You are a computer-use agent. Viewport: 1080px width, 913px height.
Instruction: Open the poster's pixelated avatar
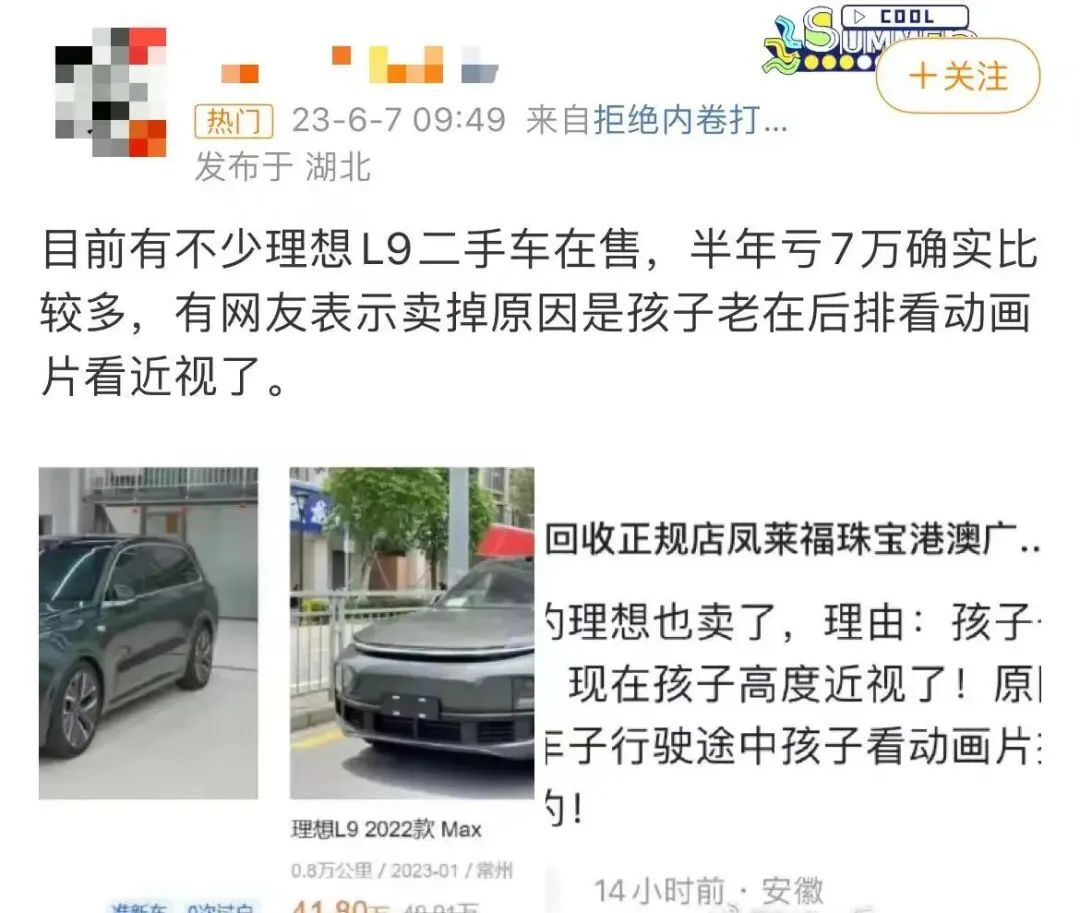[111, 92]
